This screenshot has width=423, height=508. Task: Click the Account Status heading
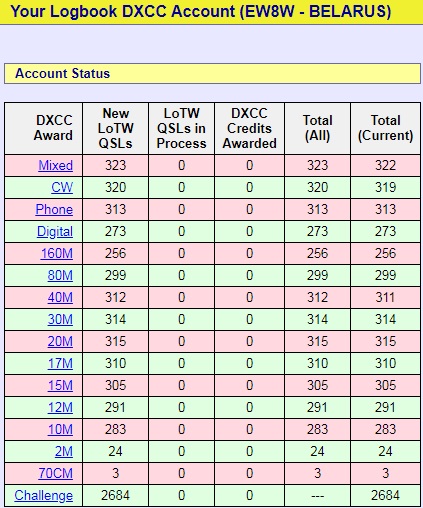[62, 73]
